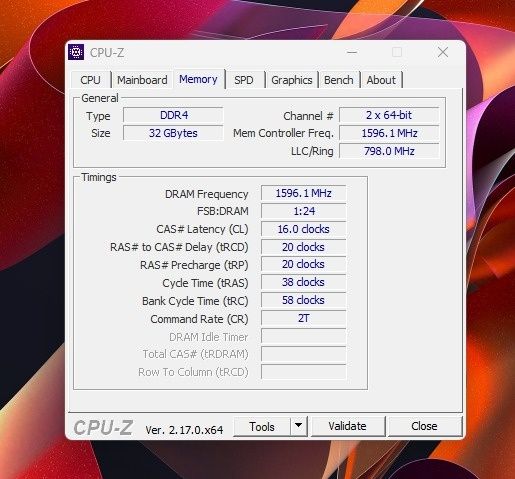Click the CAS# Latency (CL) label
Viewport: 515px width, 479px height.
coord(202,229)
